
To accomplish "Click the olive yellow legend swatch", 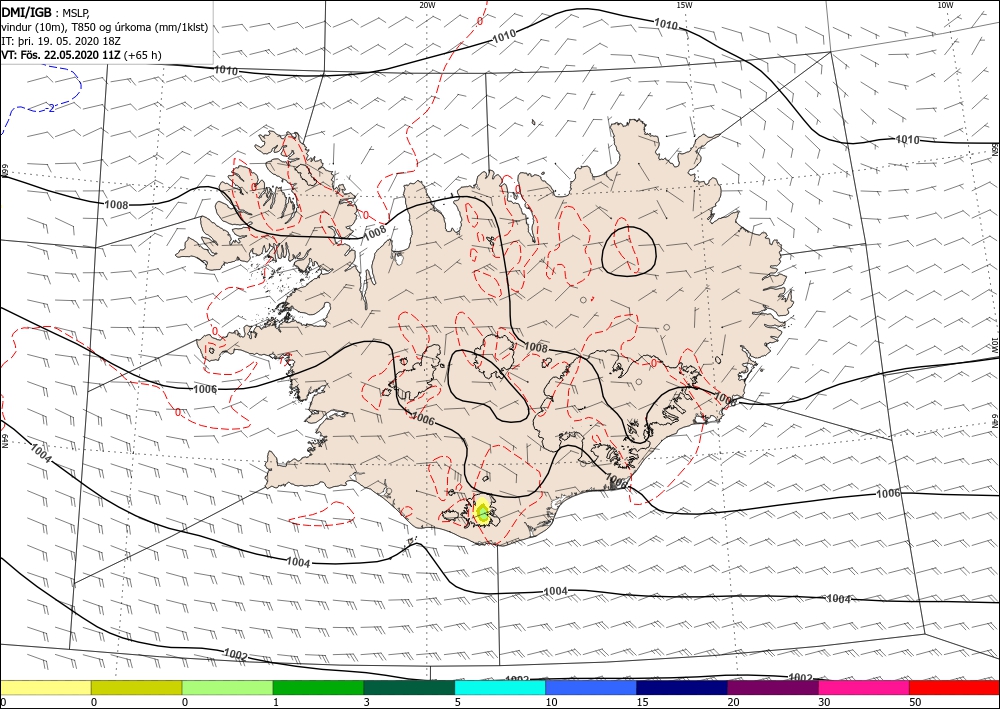I will [x=136, y=687].
